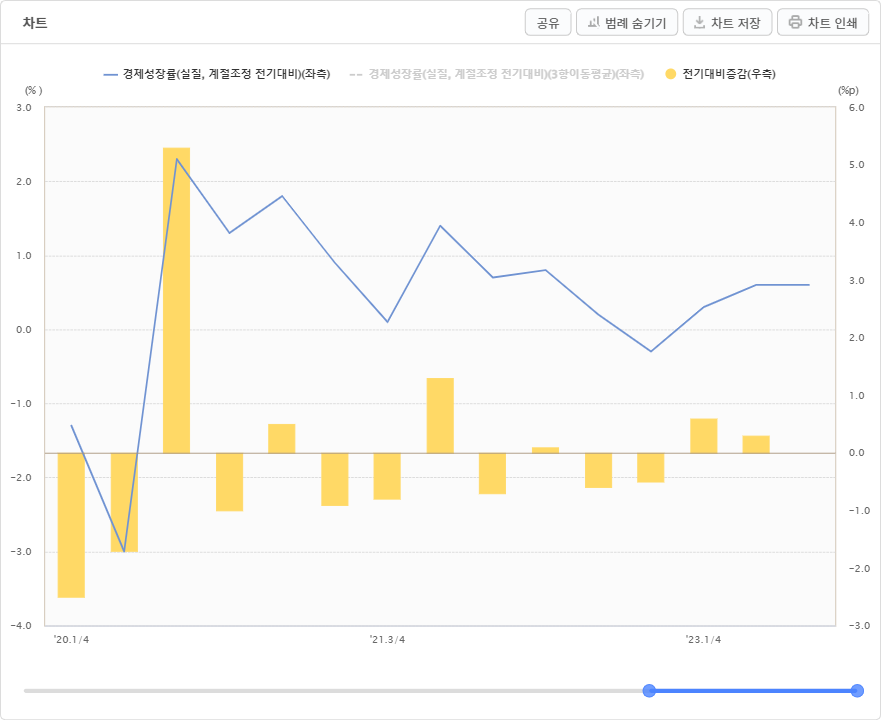Click the 차트 panel title
The height and width of the screenshot is (720, 881).
click(x=35, y=23)
